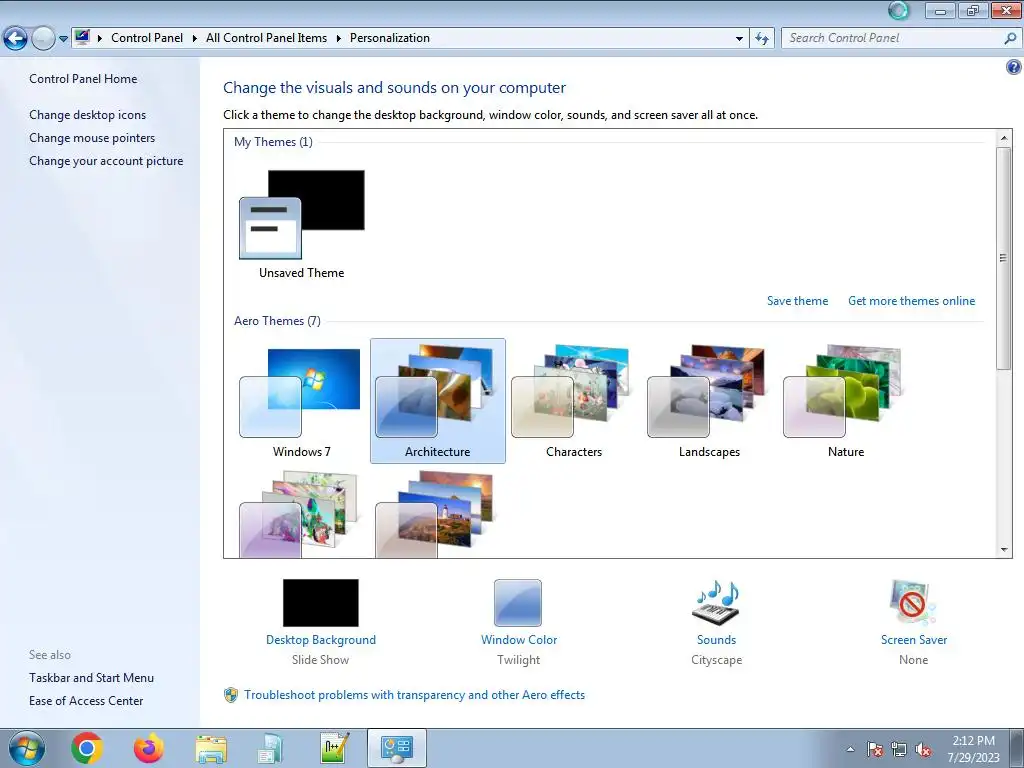Click the Screen Saver link text
This screenshot has width=1024, height=768.
click(914, 640)
